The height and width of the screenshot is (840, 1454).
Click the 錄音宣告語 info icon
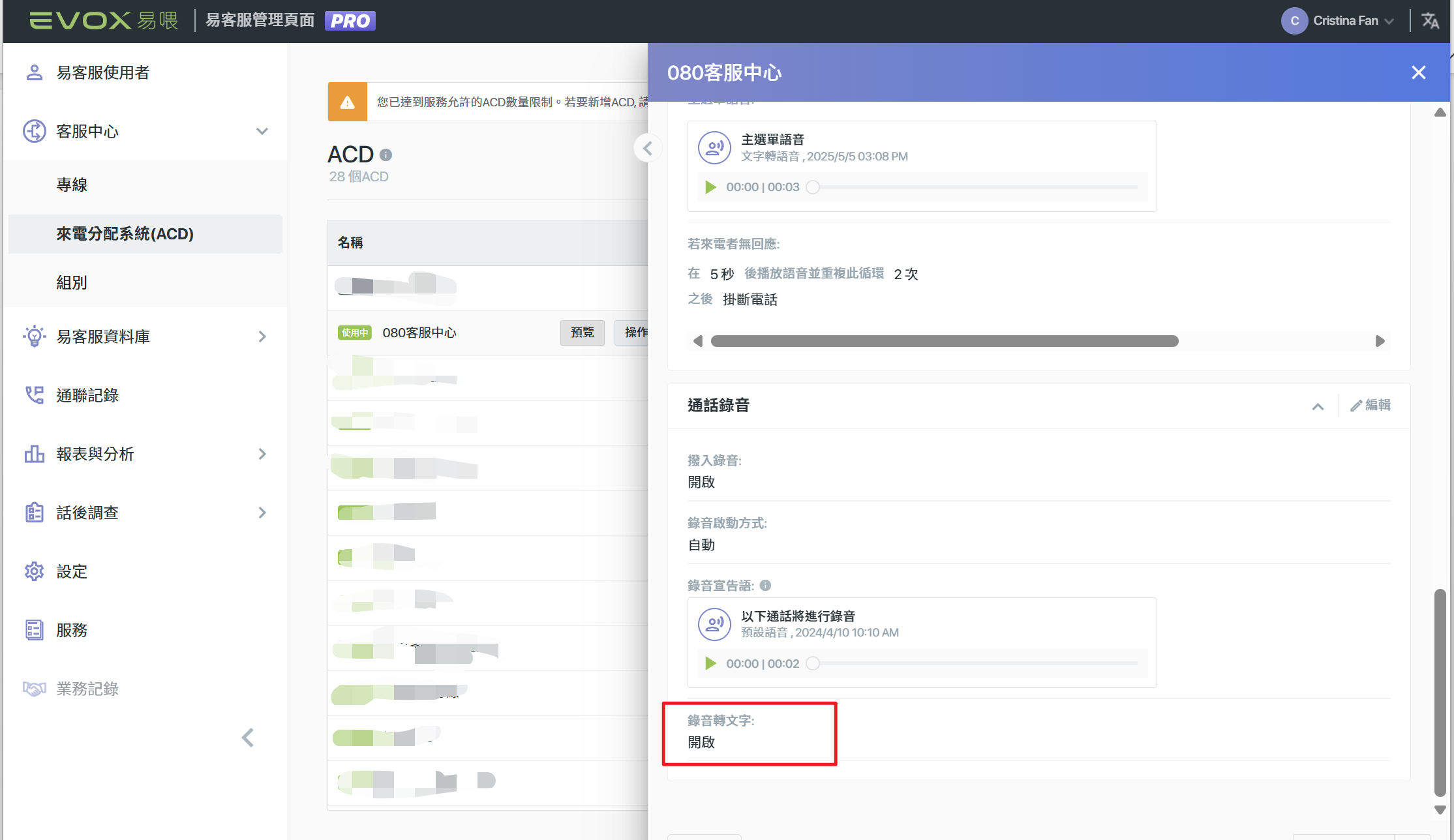click(x=765, y=585)
